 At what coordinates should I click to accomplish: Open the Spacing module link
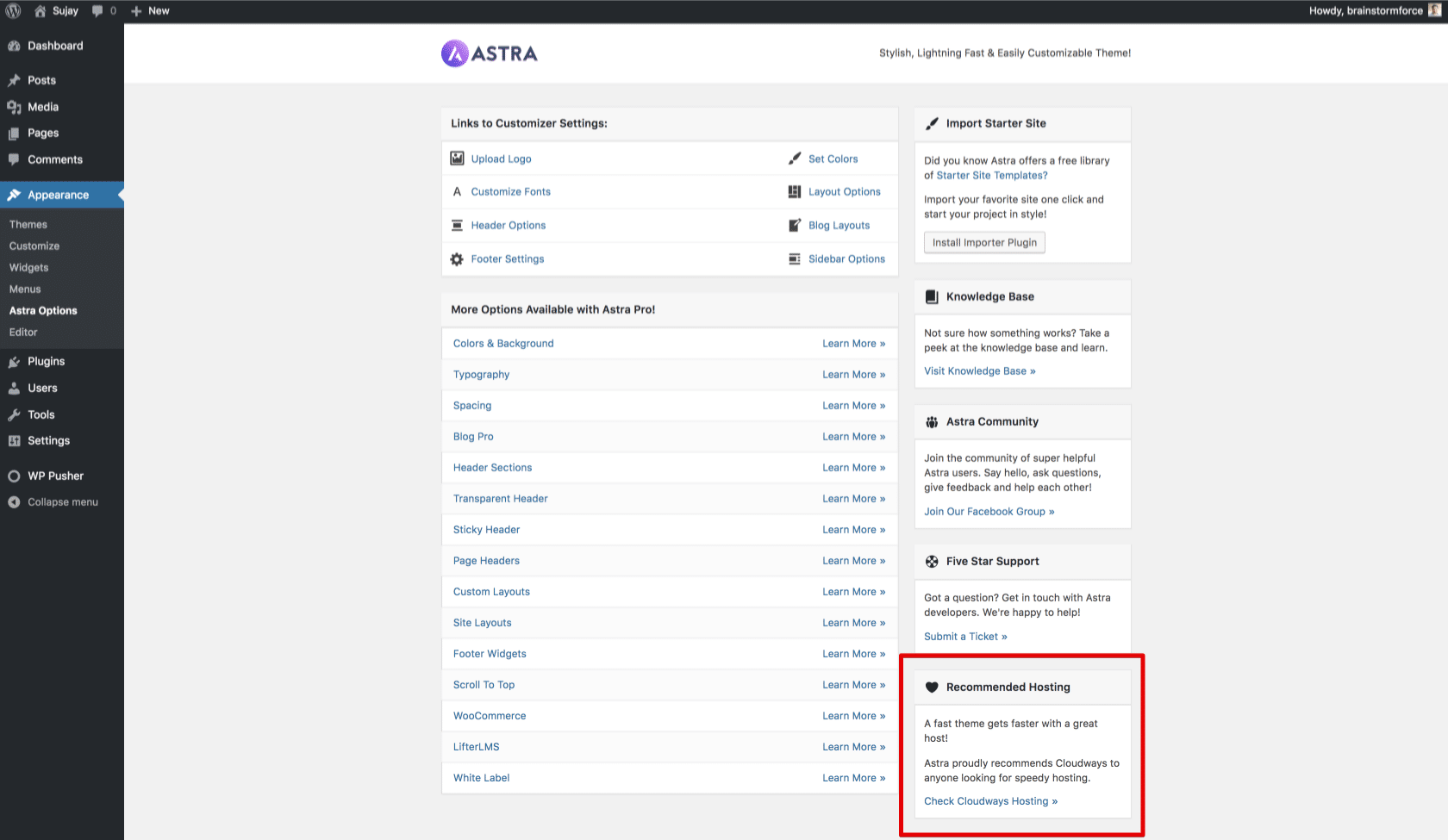pos(472,406)
